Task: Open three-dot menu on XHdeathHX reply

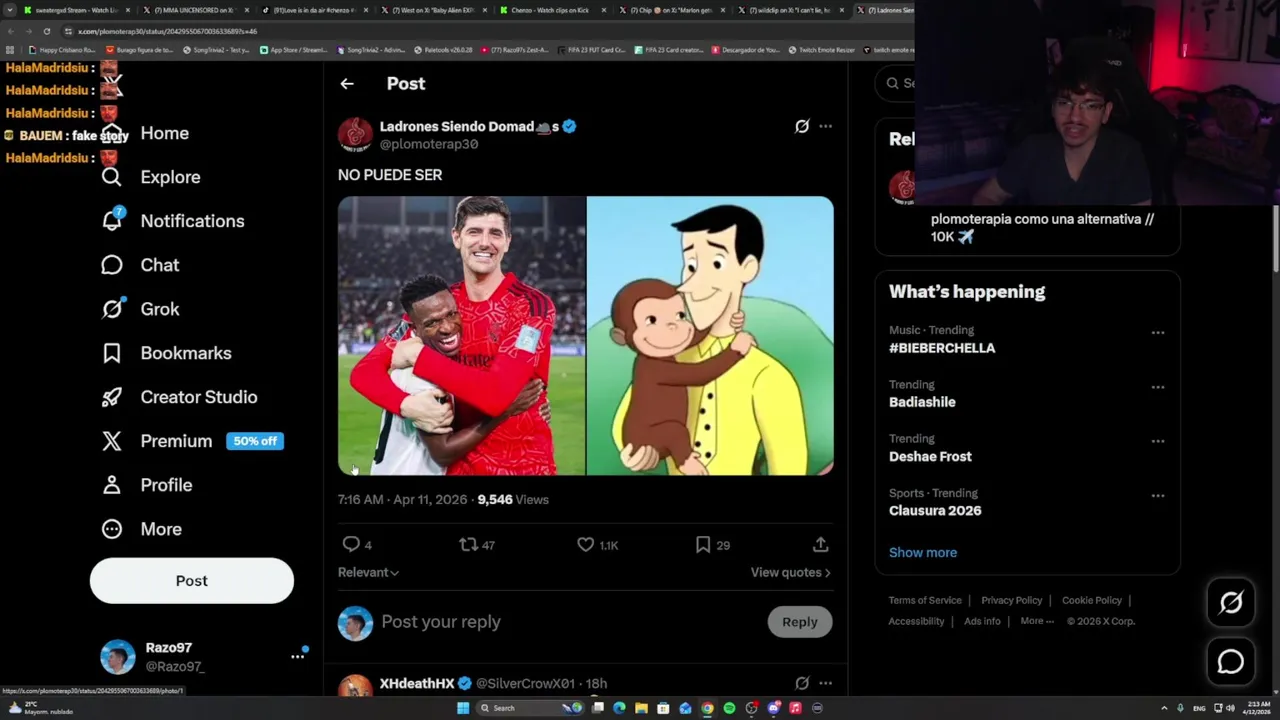Action: pyautogui.click(x=825, y=683)
